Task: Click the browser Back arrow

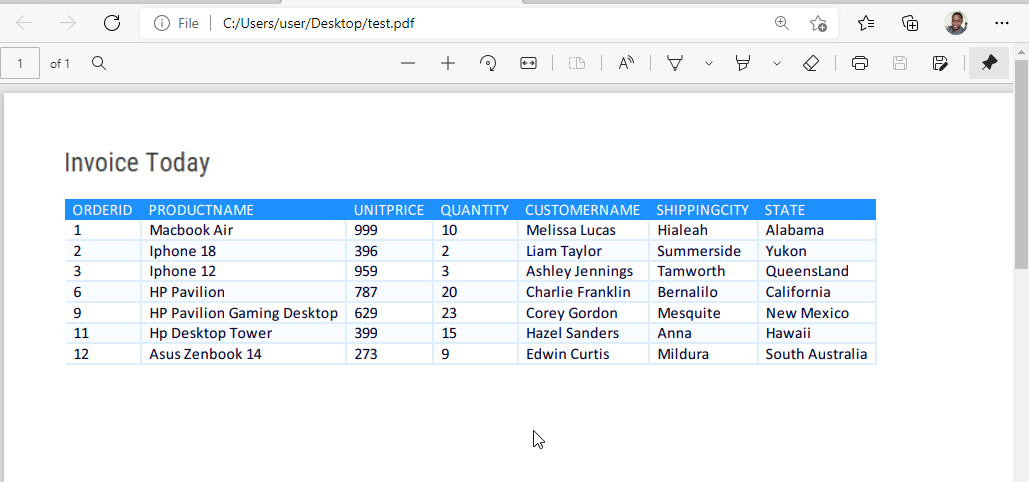Action: tap(24, 24)
